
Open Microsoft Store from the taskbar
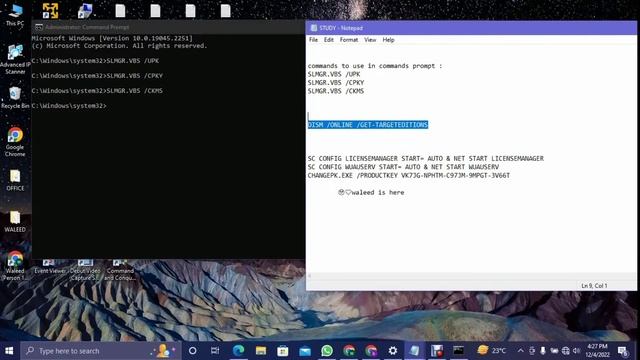(x=282, y=351)
